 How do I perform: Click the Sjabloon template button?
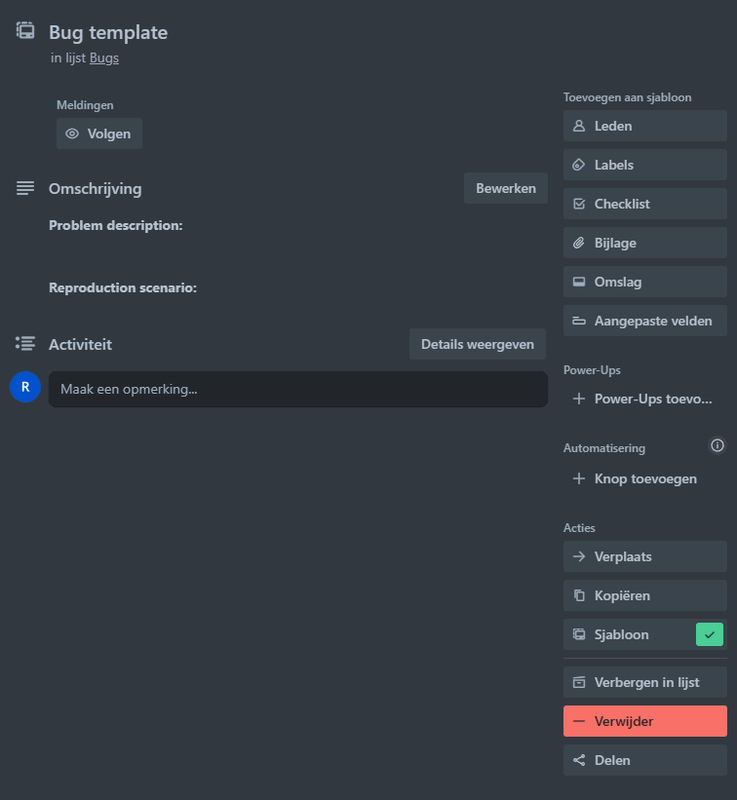[622, 634]
